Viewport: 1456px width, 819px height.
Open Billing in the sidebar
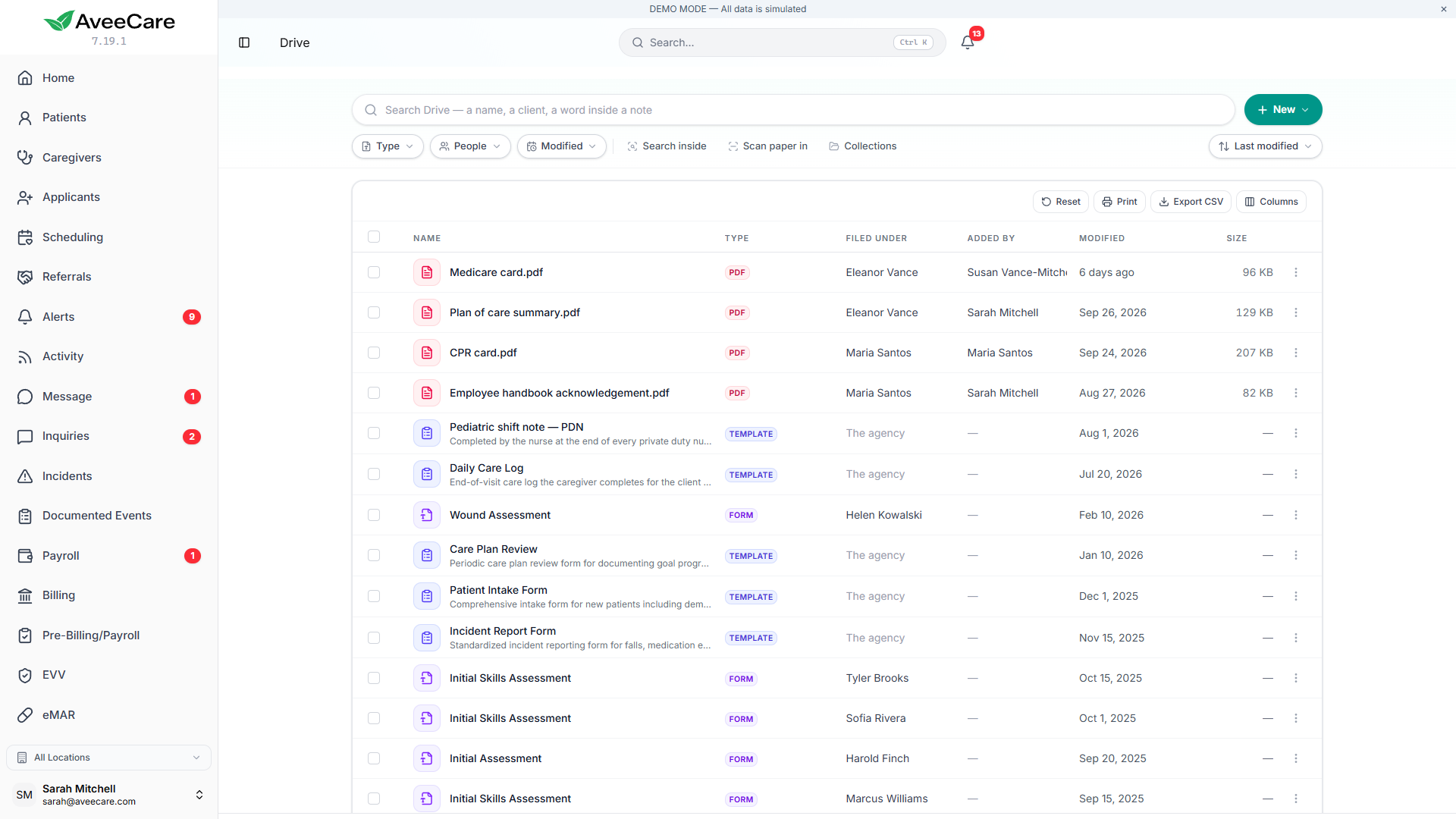[x=109, y=595]
